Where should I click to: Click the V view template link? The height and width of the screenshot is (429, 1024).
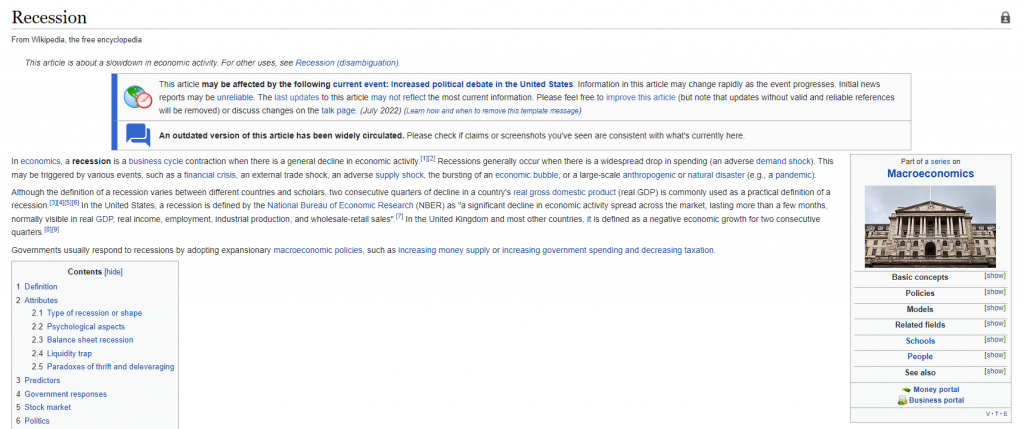coord(988,415)
